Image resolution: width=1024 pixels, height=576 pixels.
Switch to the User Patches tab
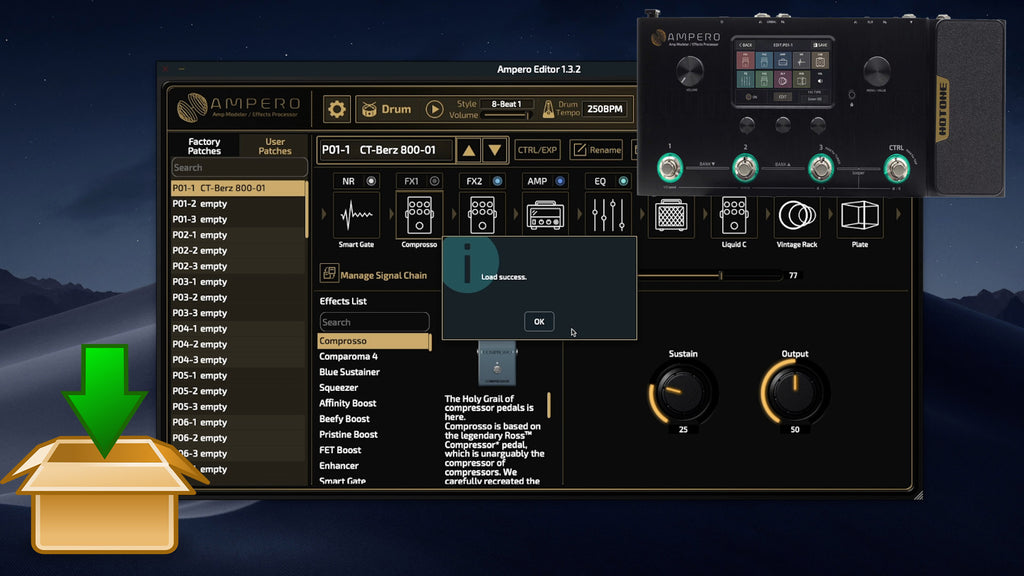click(275, 146)
